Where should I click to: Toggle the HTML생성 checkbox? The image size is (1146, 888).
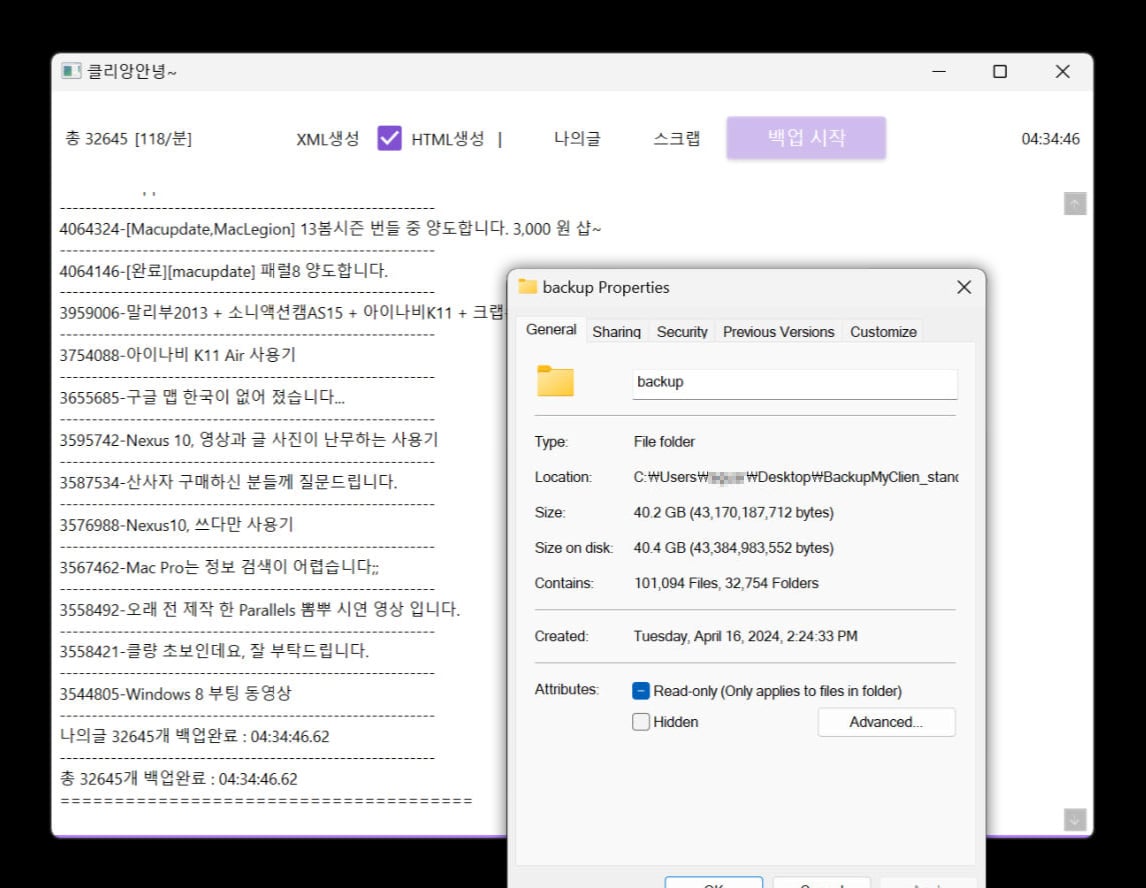click(390, 138)
